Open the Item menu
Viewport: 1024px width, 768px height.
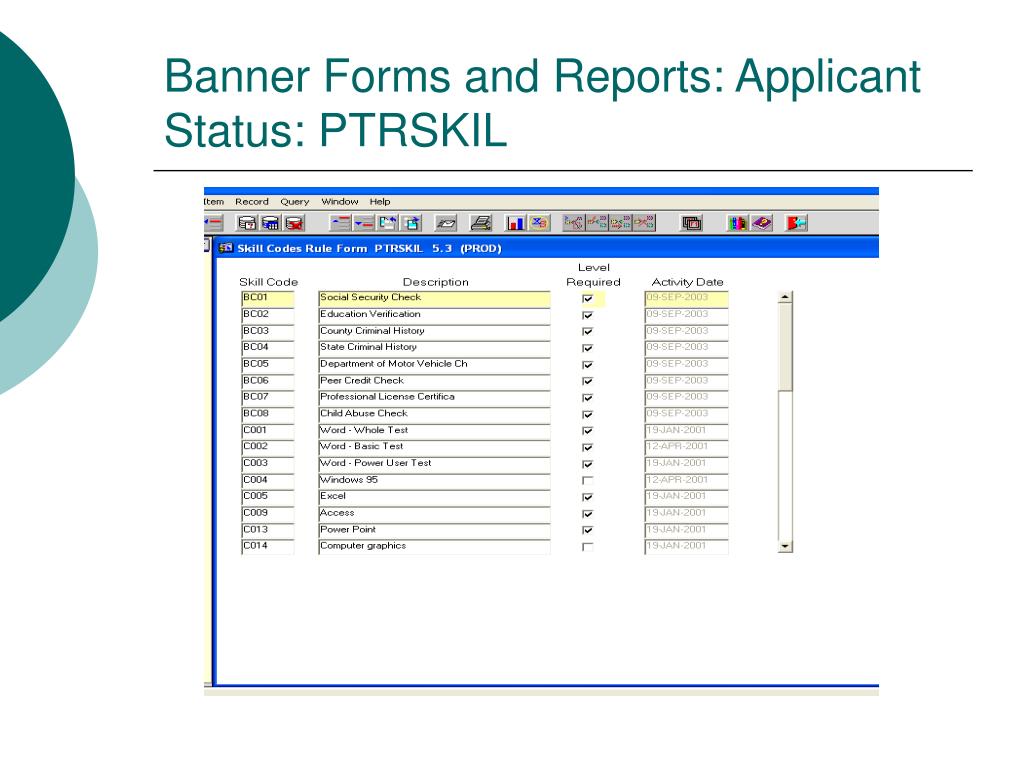tap(214, 202)
